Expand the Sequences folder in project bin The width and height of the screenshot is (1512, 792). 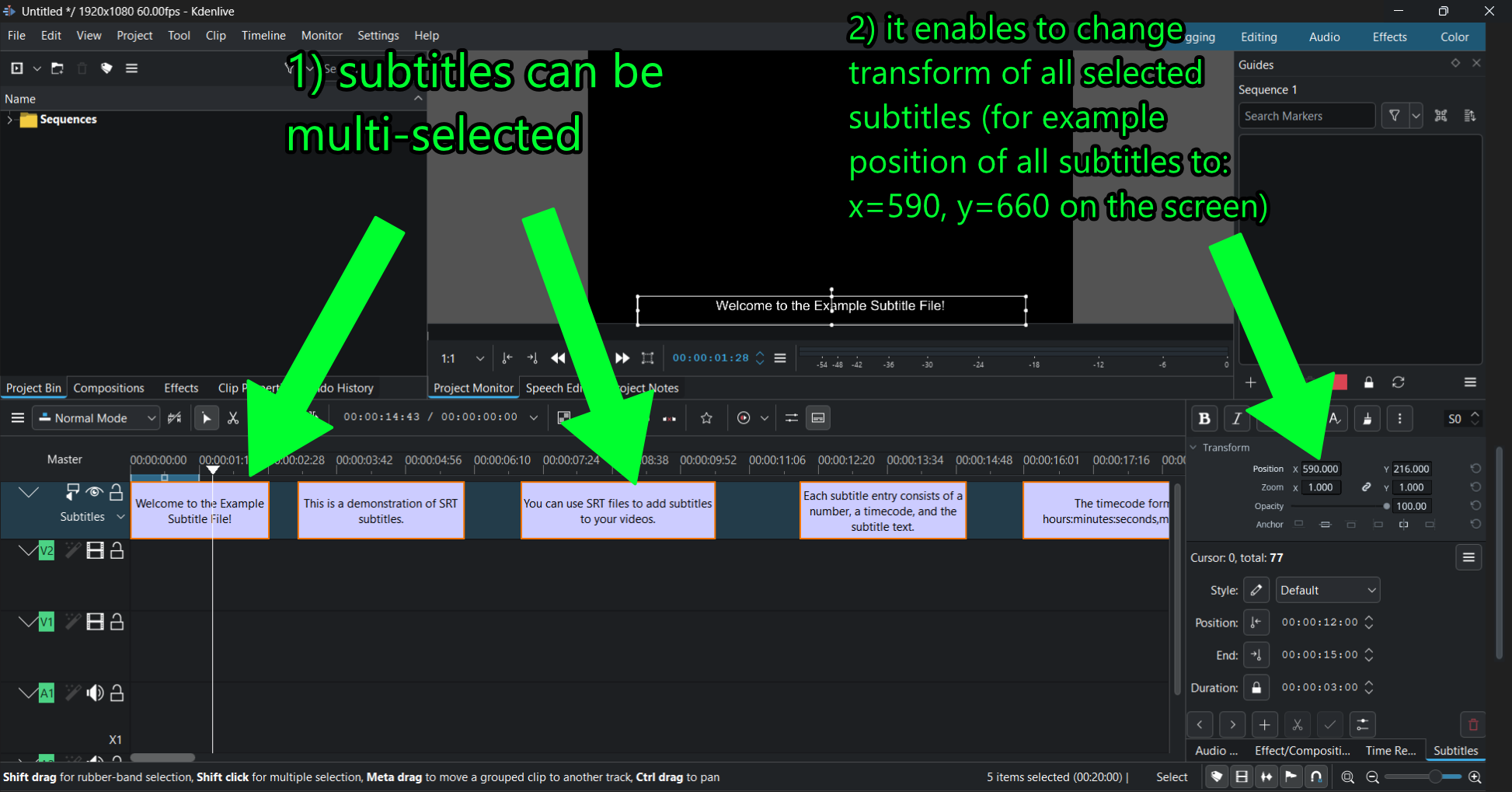[9, 120]
